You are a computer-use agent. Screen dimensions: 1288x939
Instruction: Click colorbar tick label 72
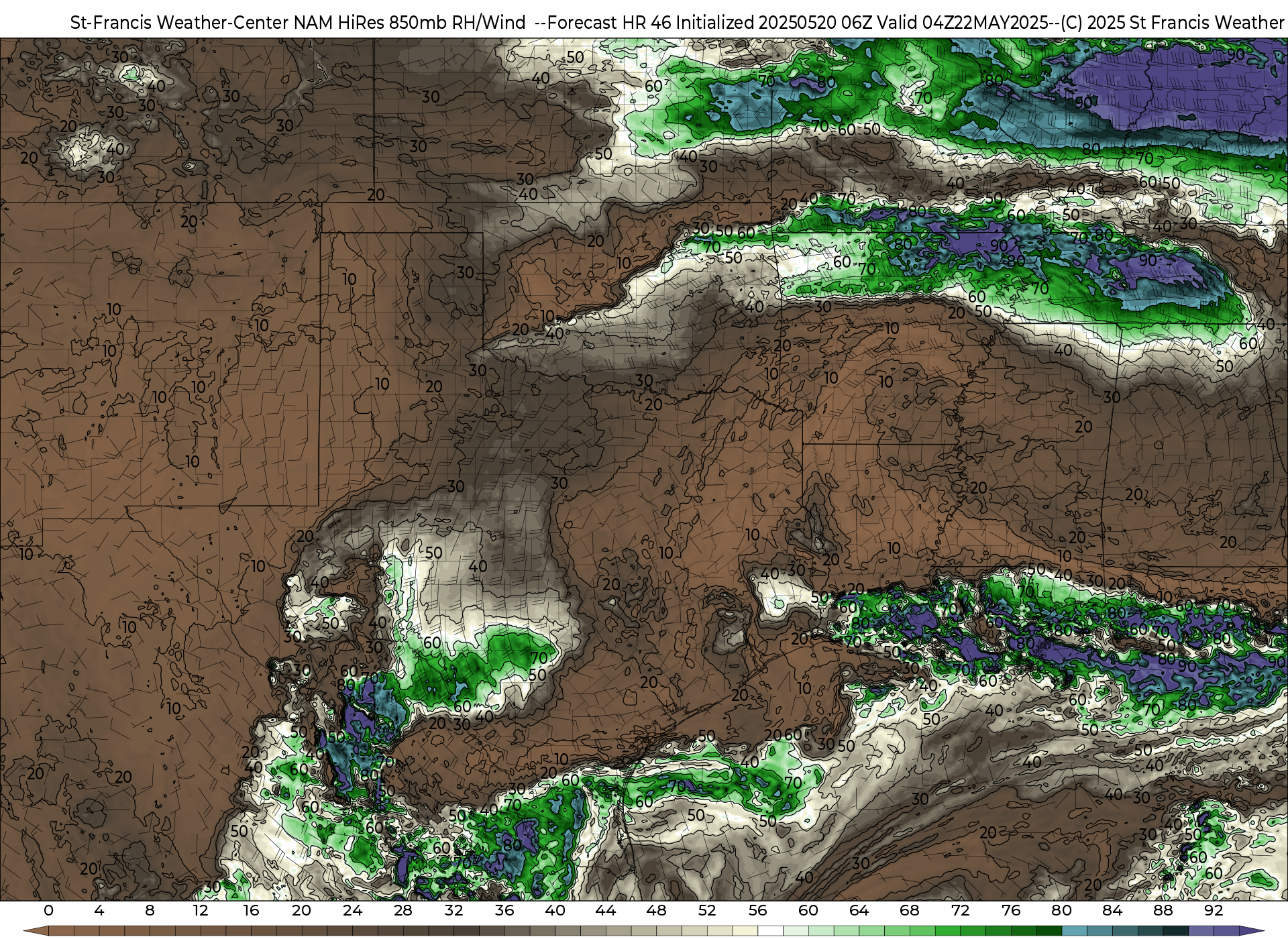pos(961,911)
